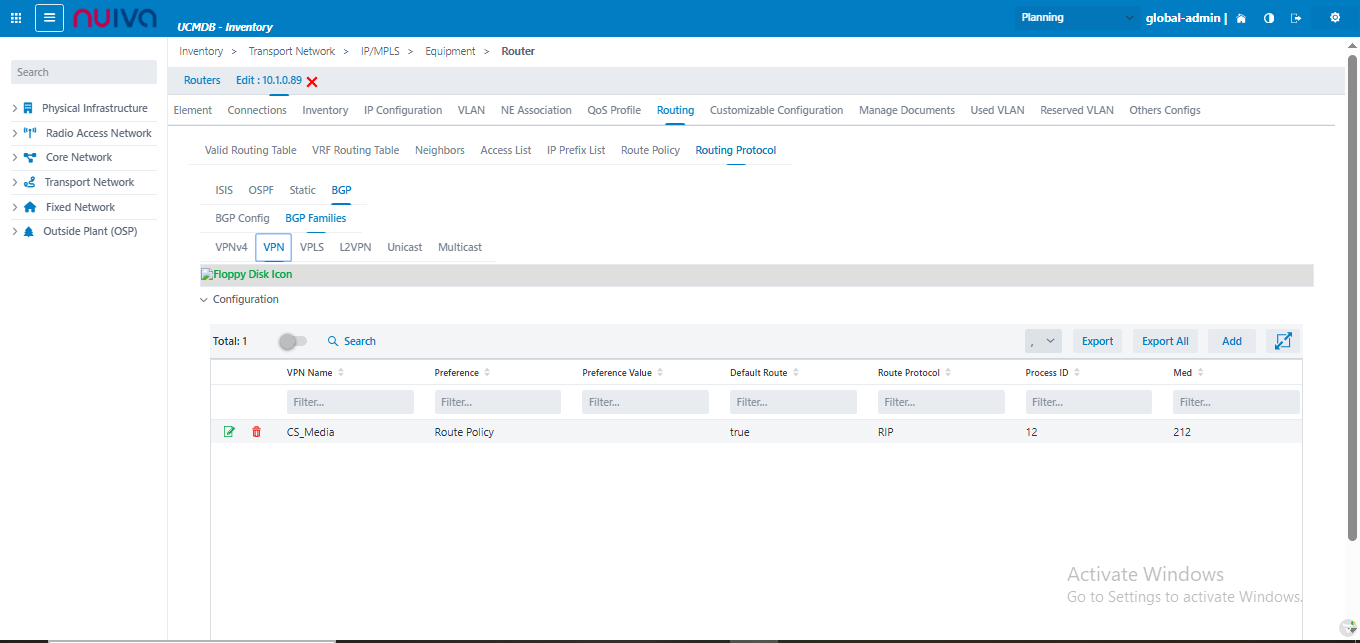The height and width of the screenshot is (643, 1360).
Task: Delete the CS_Media row with trash icon
Action: click(x=256, y=432)
